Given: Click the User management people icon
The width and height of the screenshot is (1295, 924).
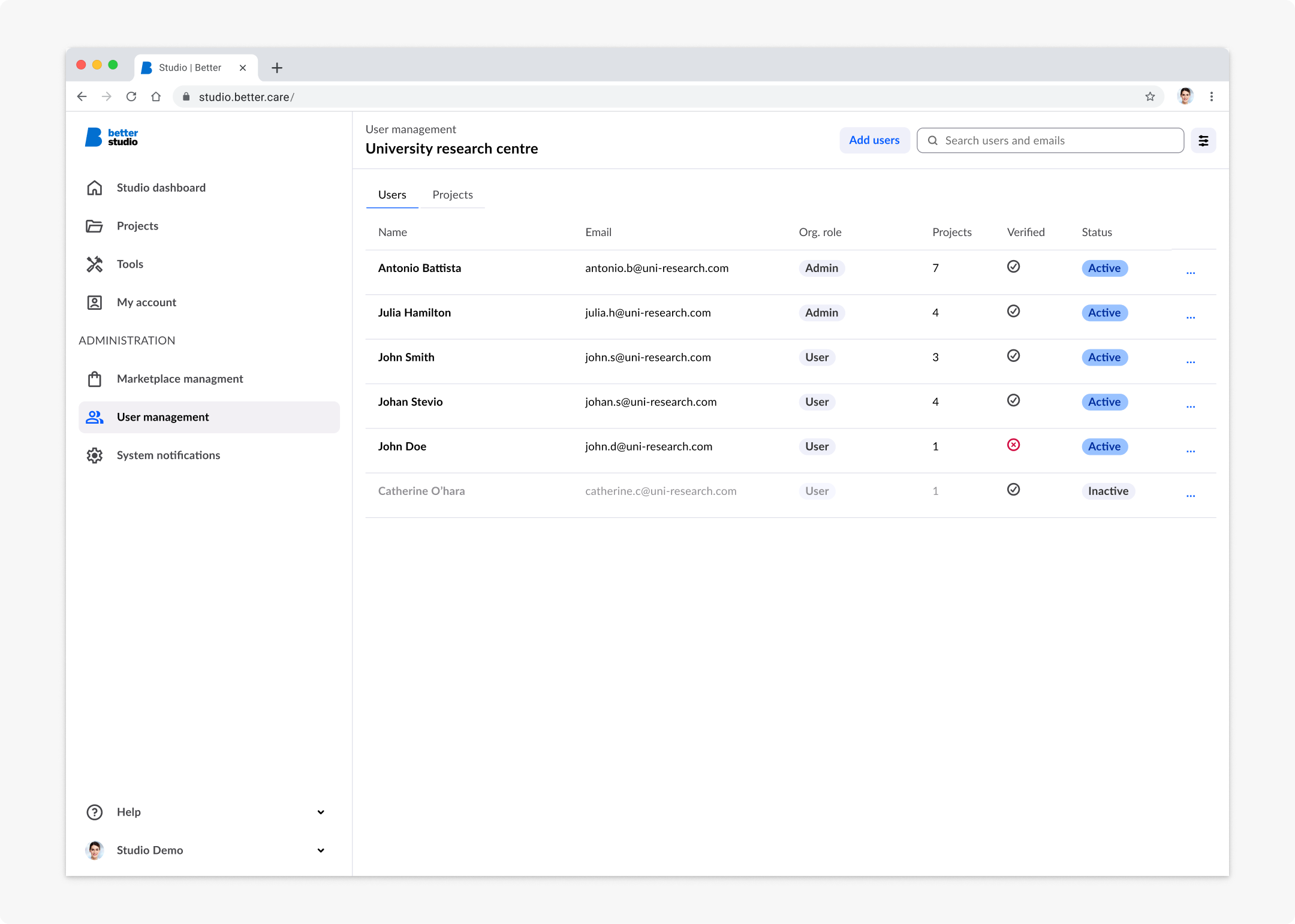Looking at the screenshot, I should (94, 417).
